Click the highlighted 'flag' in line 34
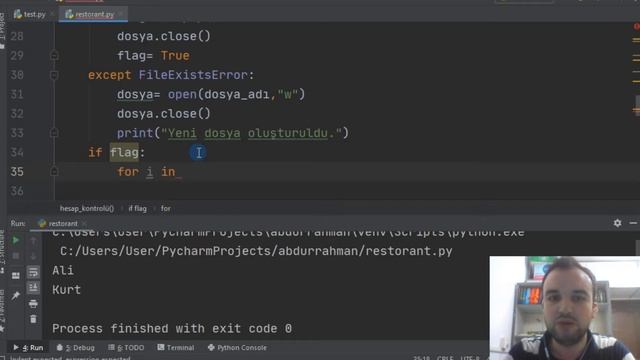The image size is (640, 360). tap(124, 153)
